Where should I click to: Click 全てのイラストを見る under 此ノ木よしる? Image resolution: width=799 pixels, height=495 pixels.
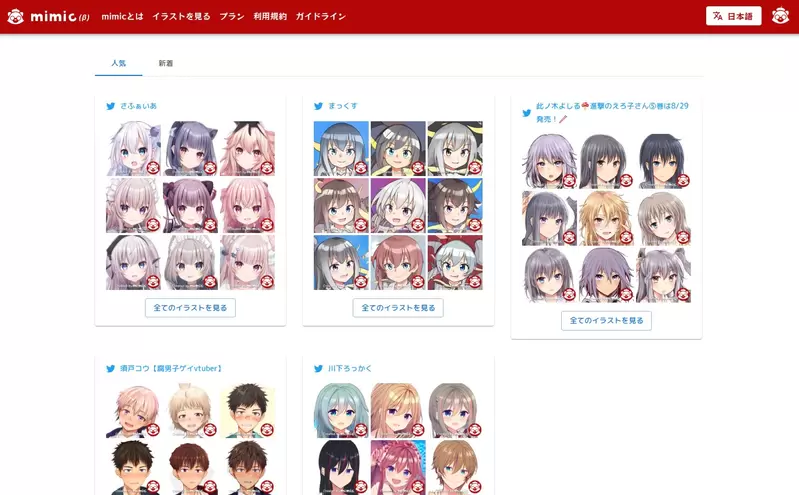tap(606, 321)
